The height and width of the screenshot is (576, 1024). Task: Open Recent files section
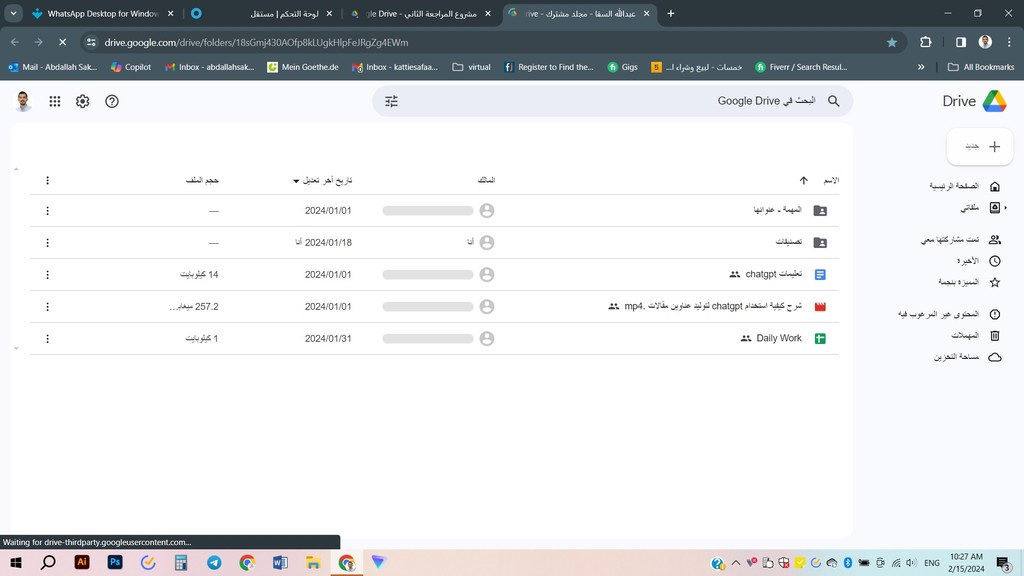978,261
